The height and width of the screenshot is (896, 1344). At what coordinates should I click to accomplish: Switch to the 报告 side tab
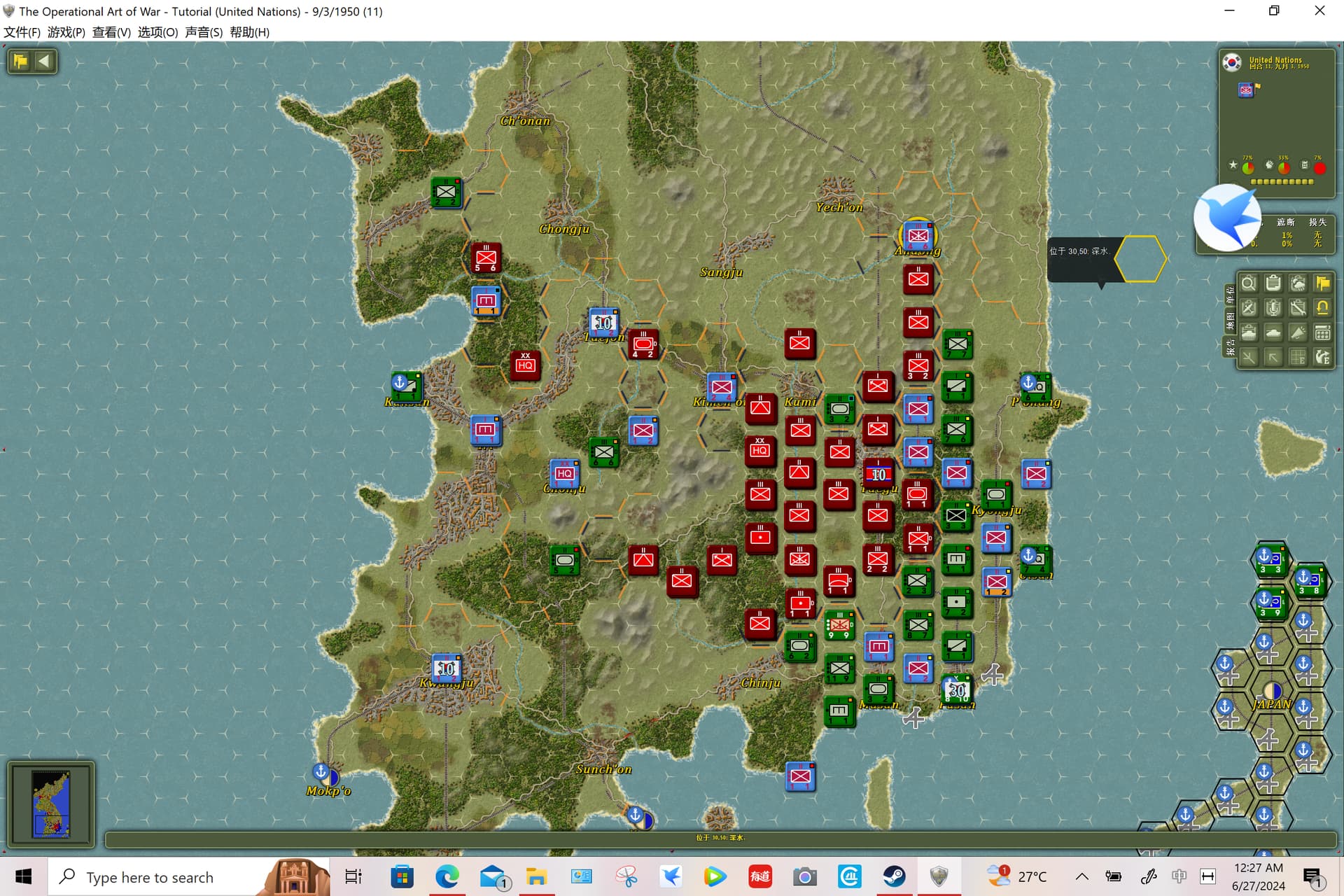pos(1230,347)
